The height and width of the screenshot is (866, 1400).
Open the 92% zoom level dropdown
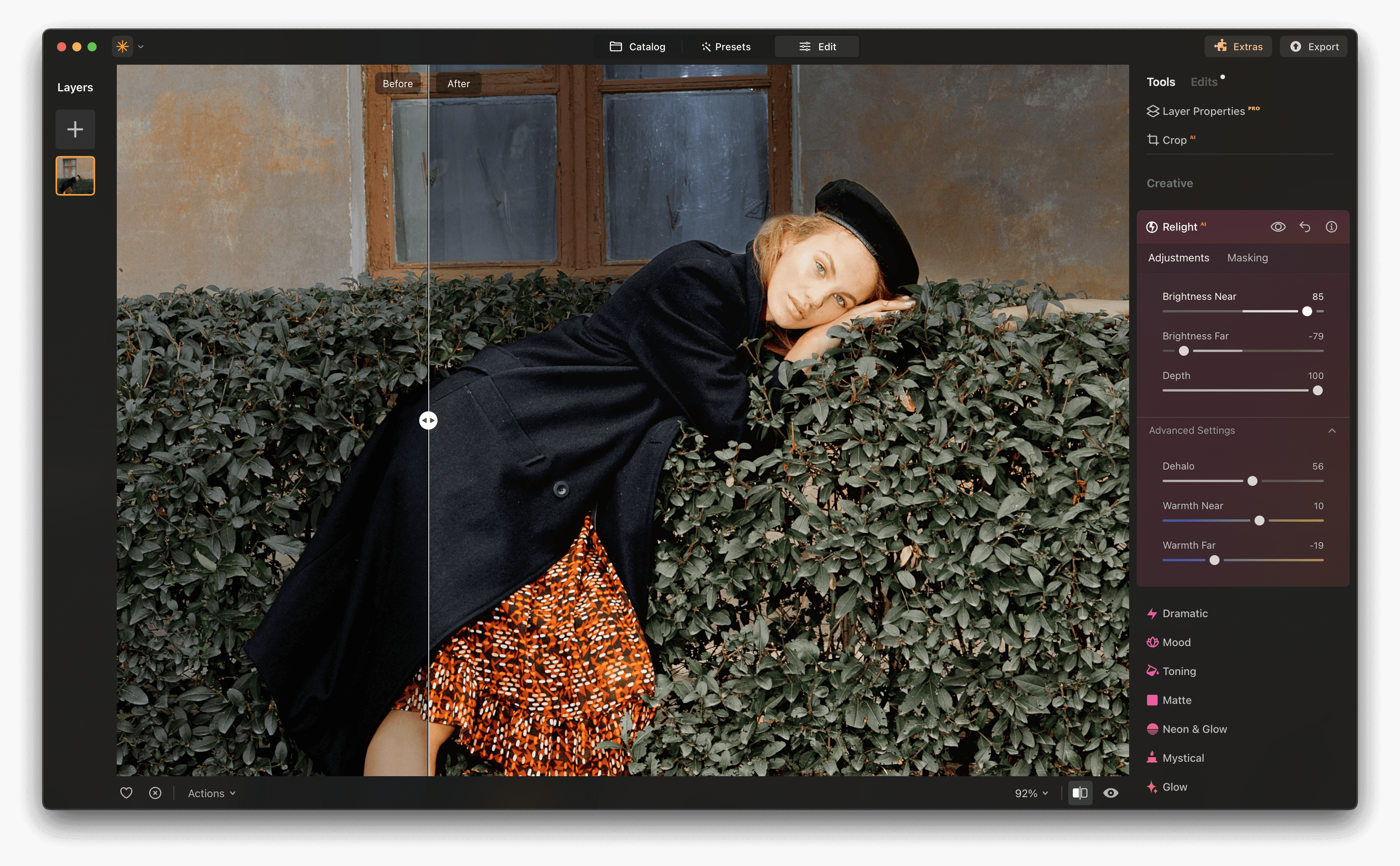click(1030, 793)
